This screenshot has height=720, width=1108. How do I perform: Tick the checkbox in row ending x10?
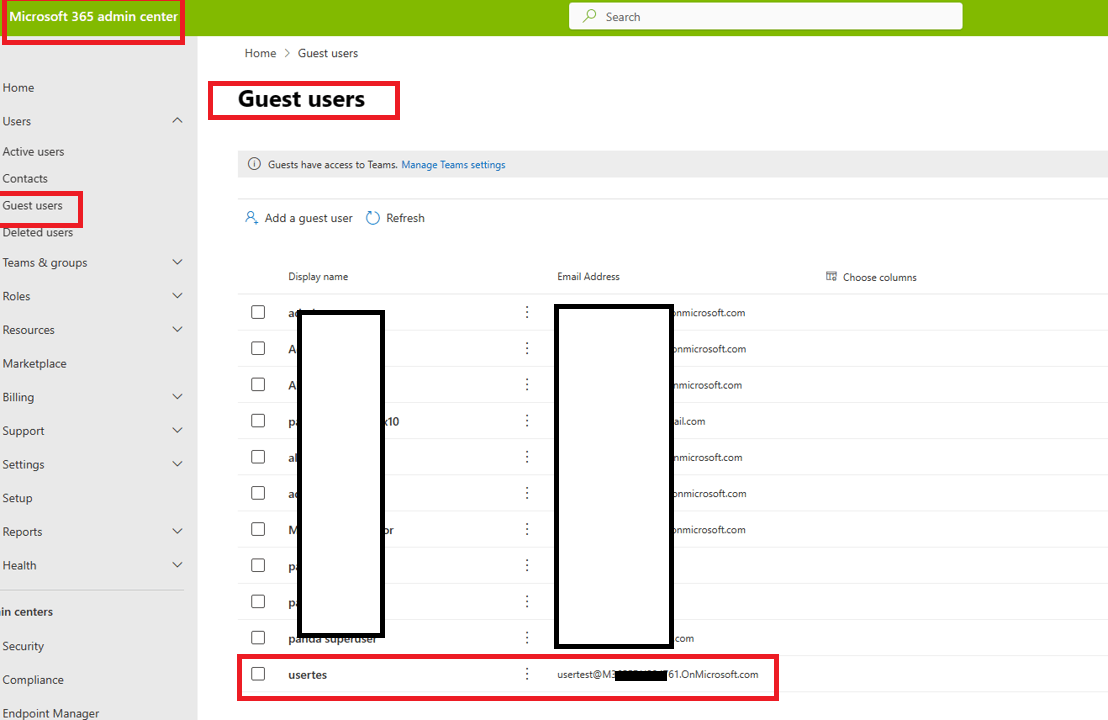click(x=258, y=420)
